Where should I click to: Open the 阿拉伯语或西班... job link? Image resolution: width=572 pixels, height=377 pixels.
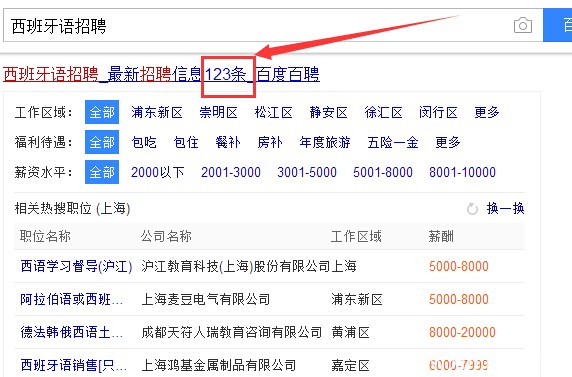tap(72, 300)
